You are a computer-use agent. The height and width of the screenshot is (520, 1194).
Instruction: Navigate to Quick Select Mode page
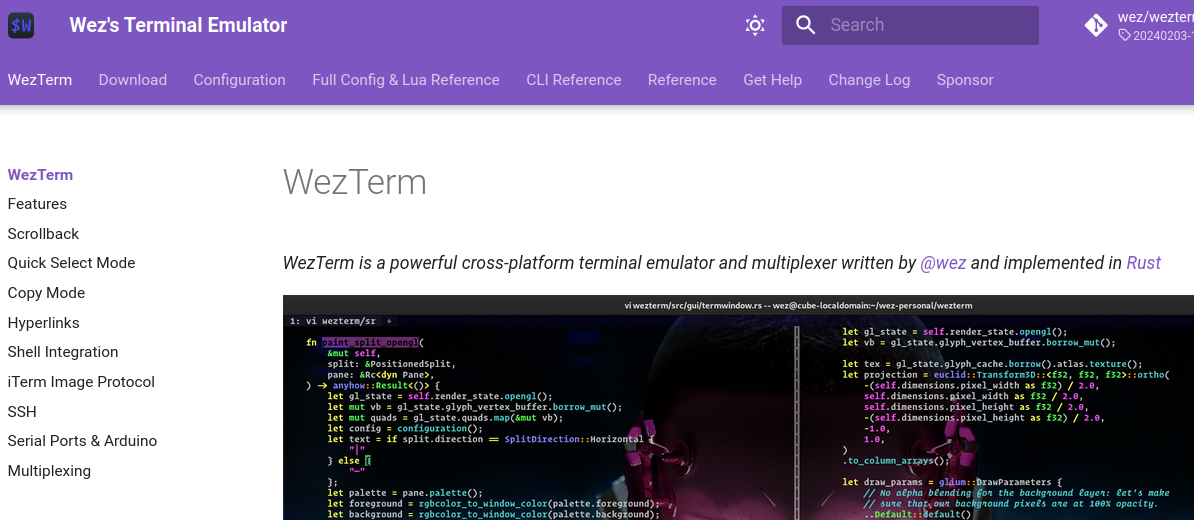click(x=71, y=263)
